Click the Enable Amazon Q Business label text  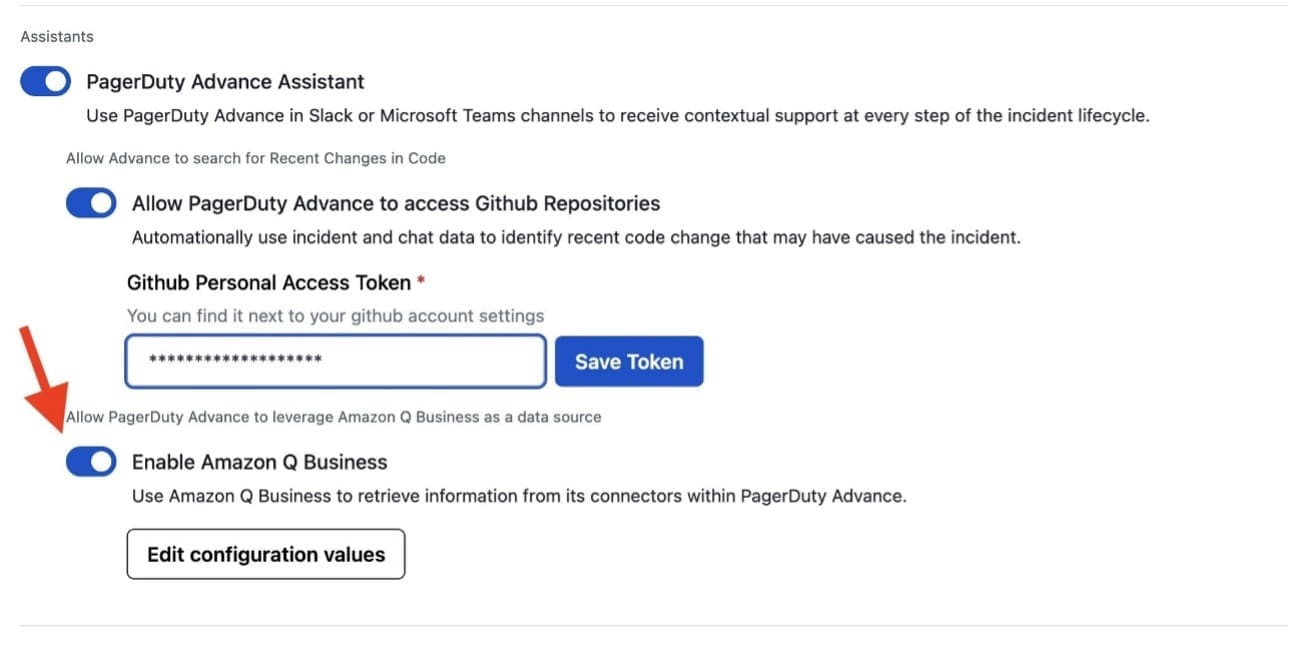[258, 461]
